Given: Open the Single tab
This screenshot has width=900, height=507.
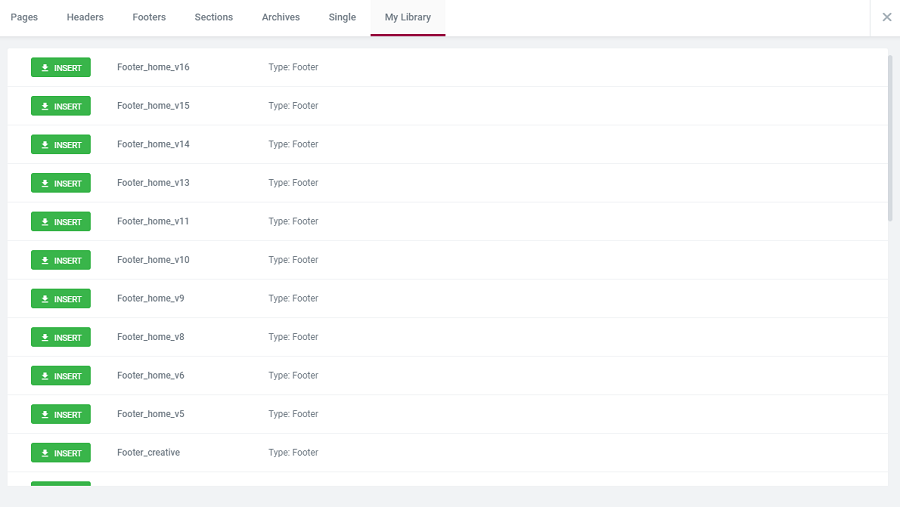Looking at the screenshot, I should pyautogui.click(x=342, y=17).
